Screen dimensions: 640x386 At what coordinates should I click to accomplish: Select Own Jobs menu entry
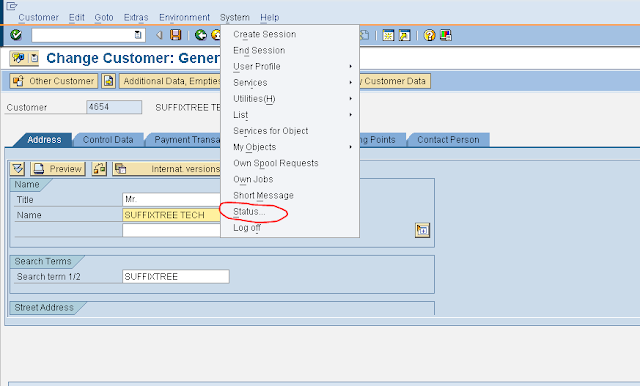coord(290,180)
